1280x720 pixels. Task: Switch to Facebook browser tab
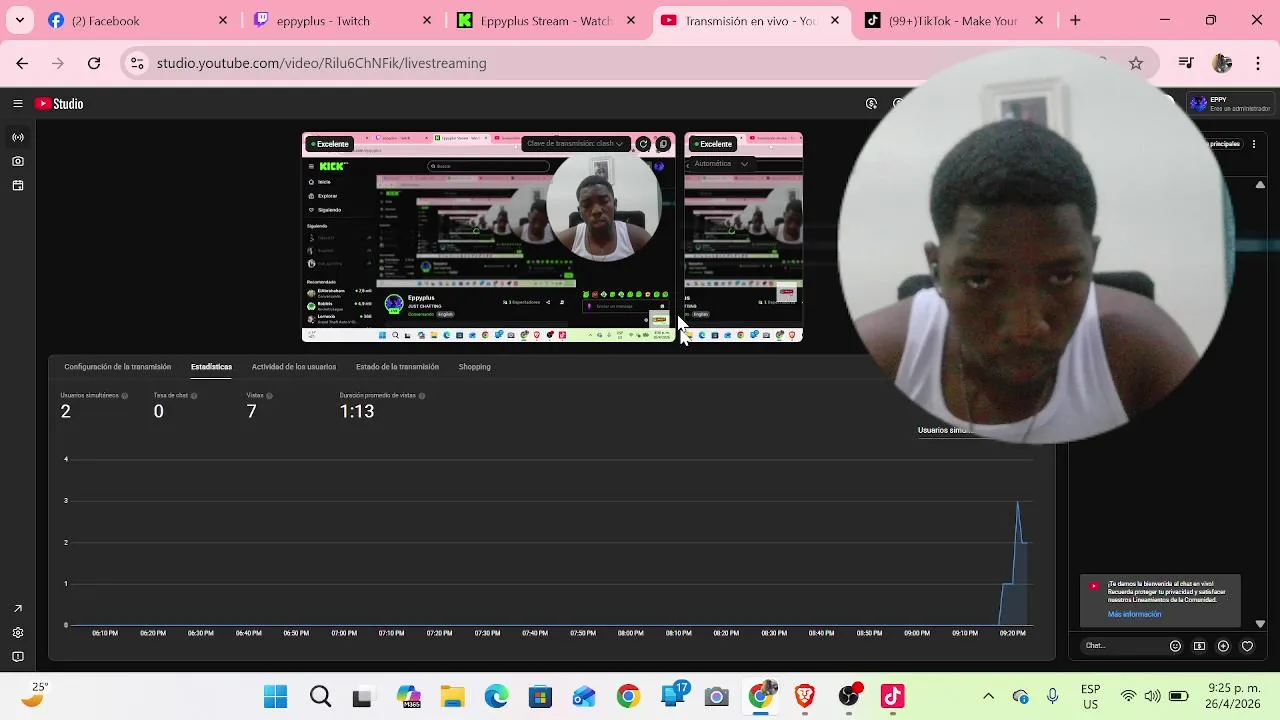pyautogui.click(x=137, y=20)
